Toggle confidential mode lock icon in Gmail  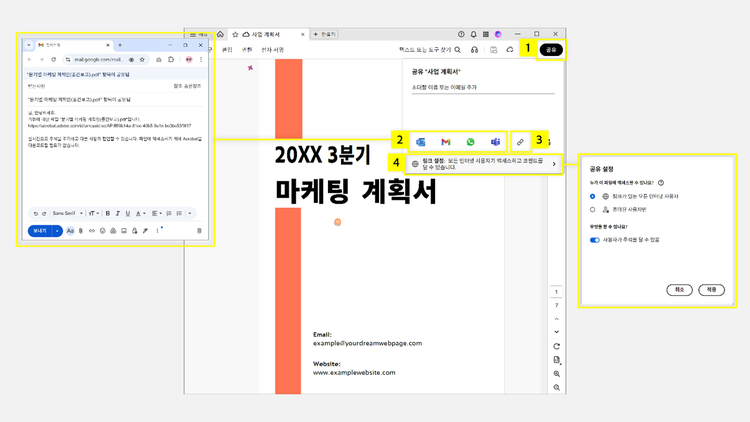[x=135, y=231]
